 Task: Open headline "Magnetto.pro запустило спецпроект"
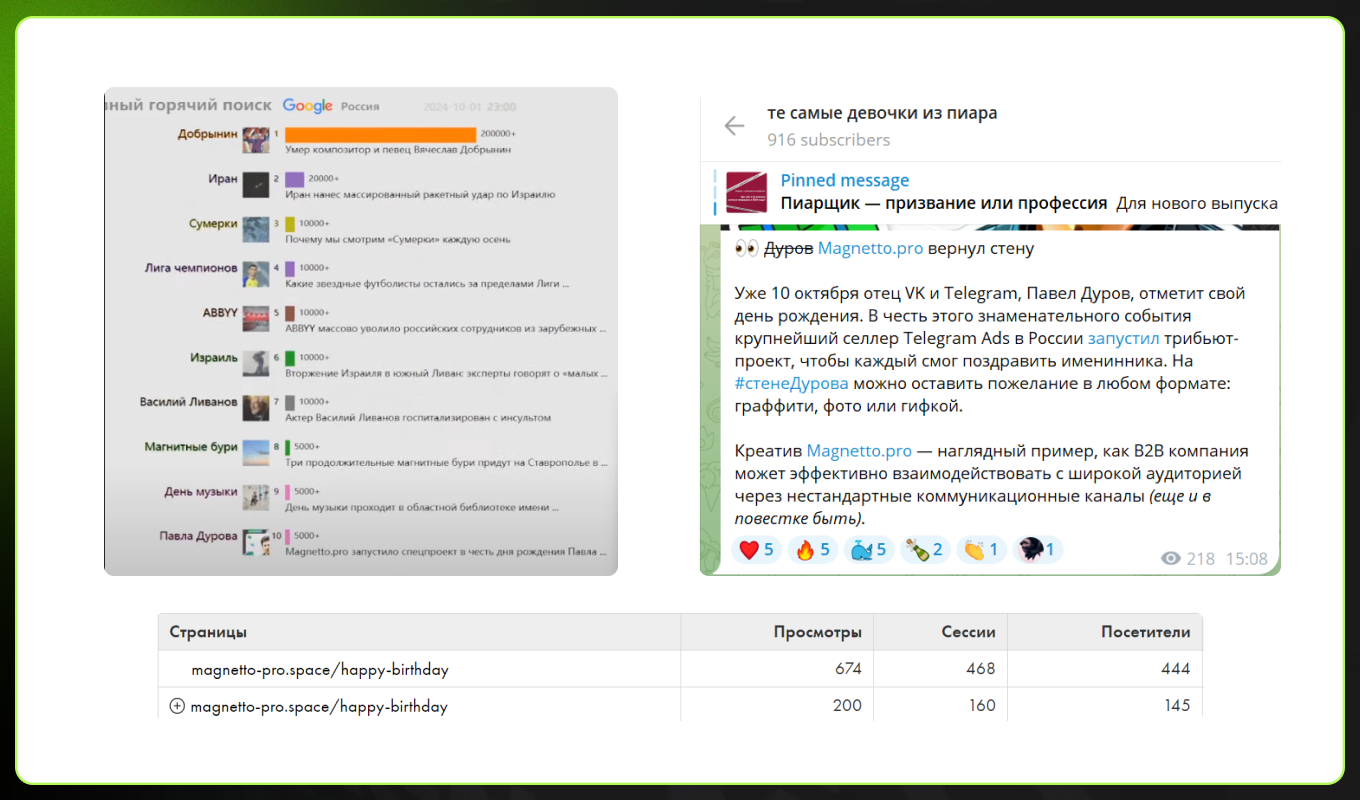click(445, 552)
